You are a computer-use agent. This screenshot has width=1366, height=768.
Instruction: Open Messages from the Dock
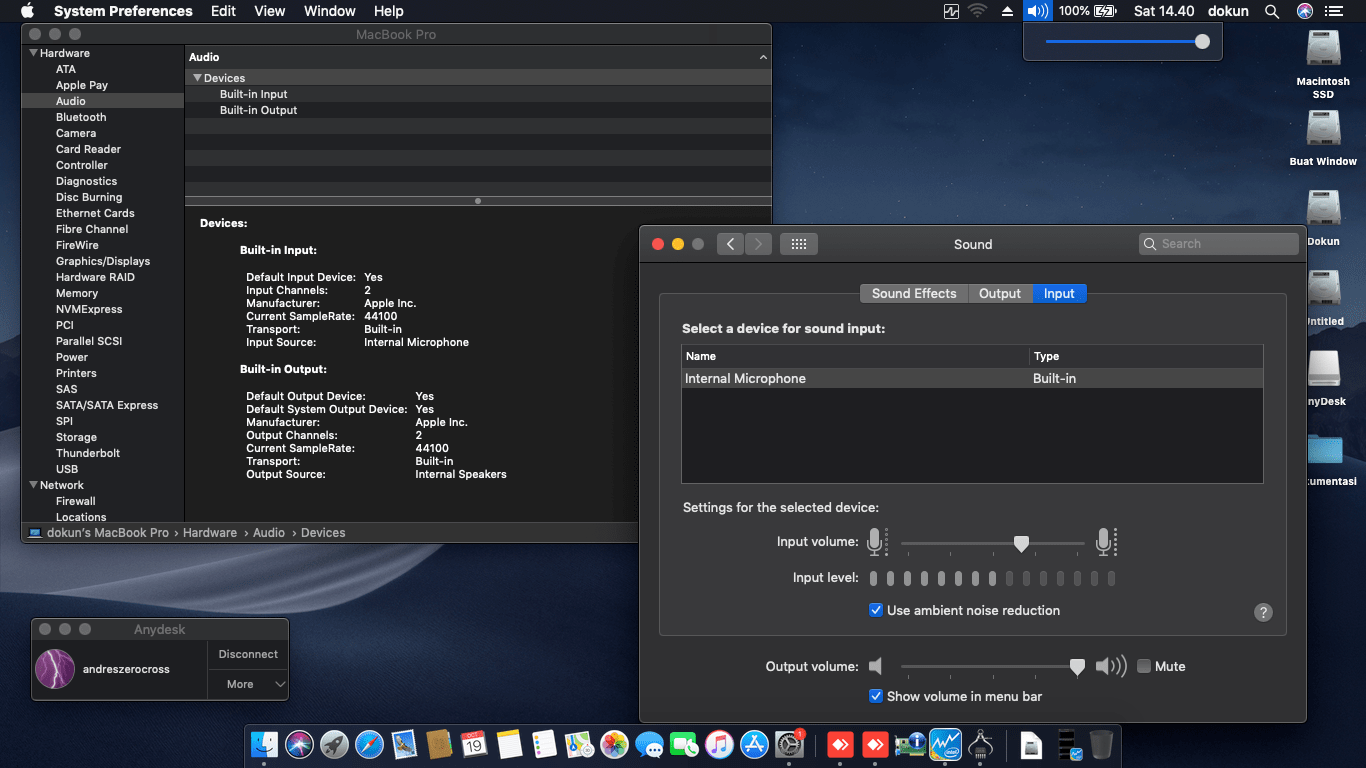[x=649, y=744]
